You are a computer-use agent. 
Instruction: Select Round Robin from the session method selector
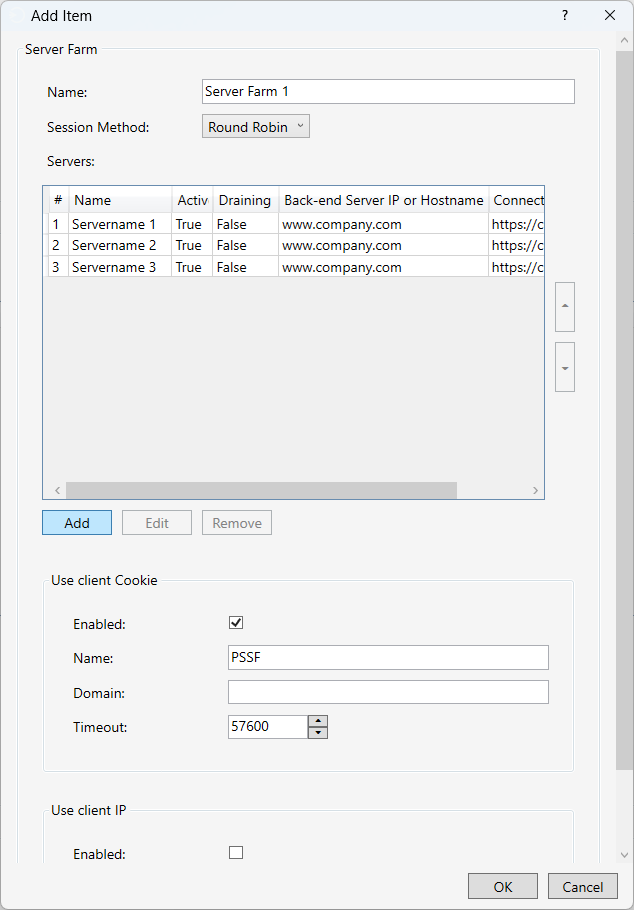click(255, 125)
